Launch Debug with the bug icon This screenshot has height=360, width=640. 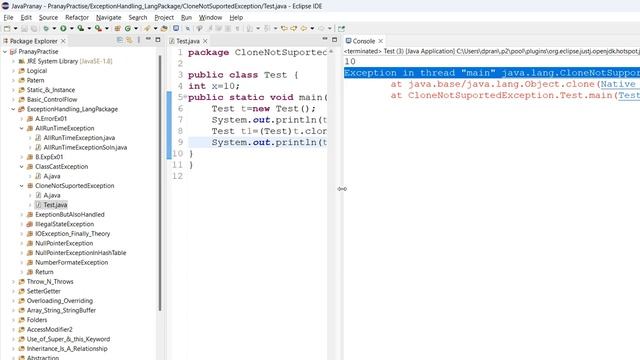coord(46,29)
